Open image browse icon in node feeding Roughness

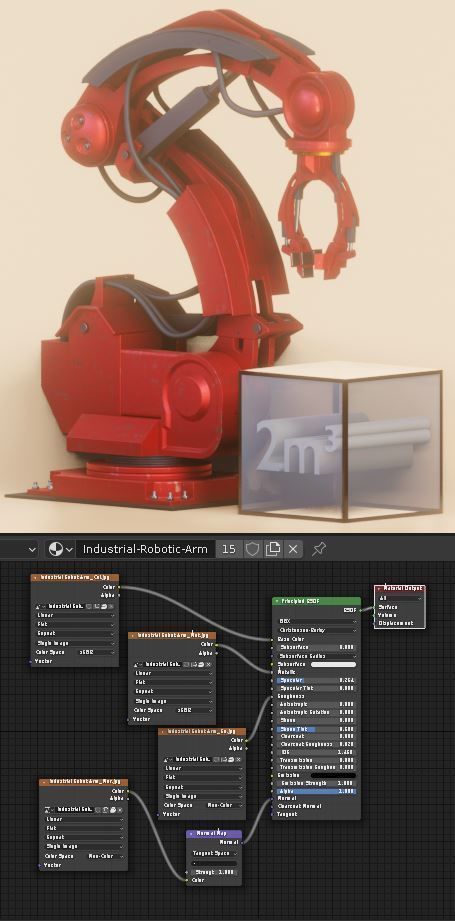(x=167, y=759)
